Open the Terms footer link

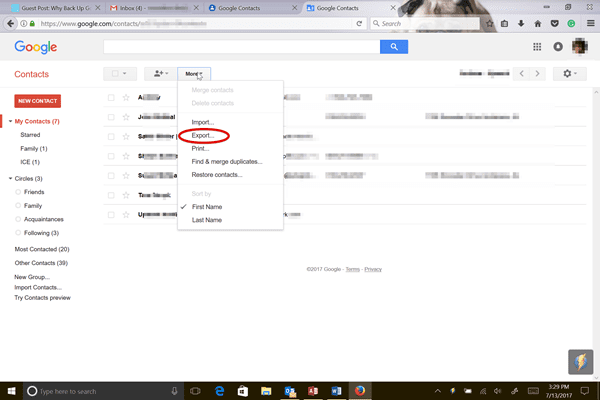click(352, 269)
